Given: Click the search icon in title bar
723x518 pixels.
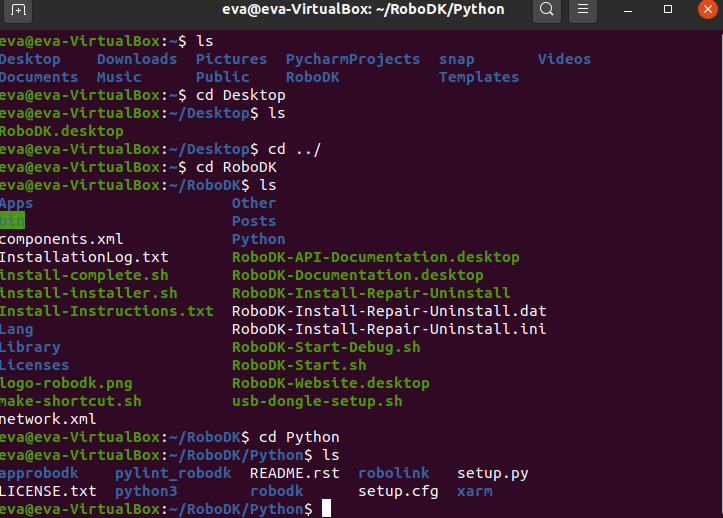Looking at the screenshot, I should [x=547, y=12].
